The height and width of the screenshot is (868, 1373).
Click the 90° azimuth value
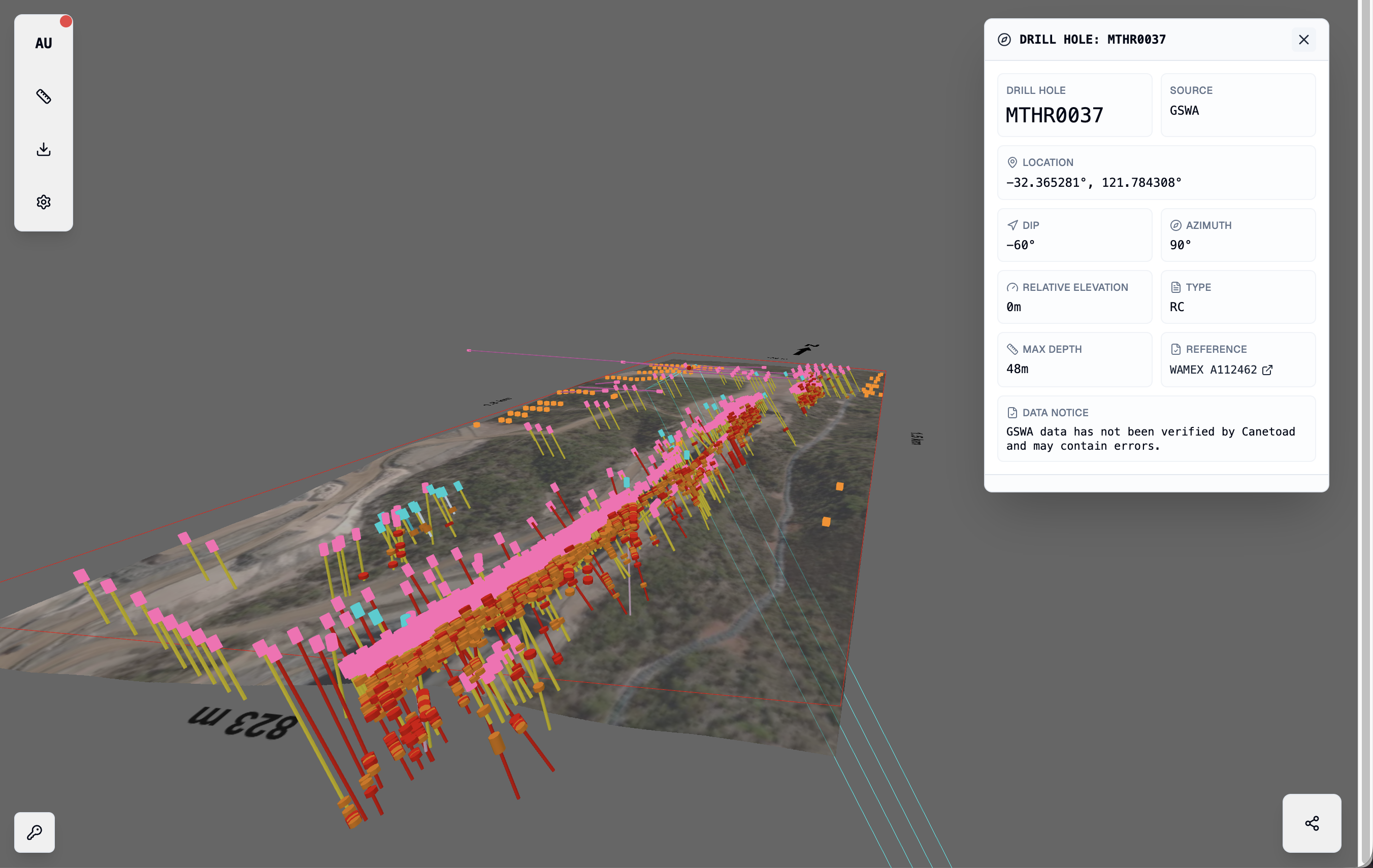point(1180,245)
